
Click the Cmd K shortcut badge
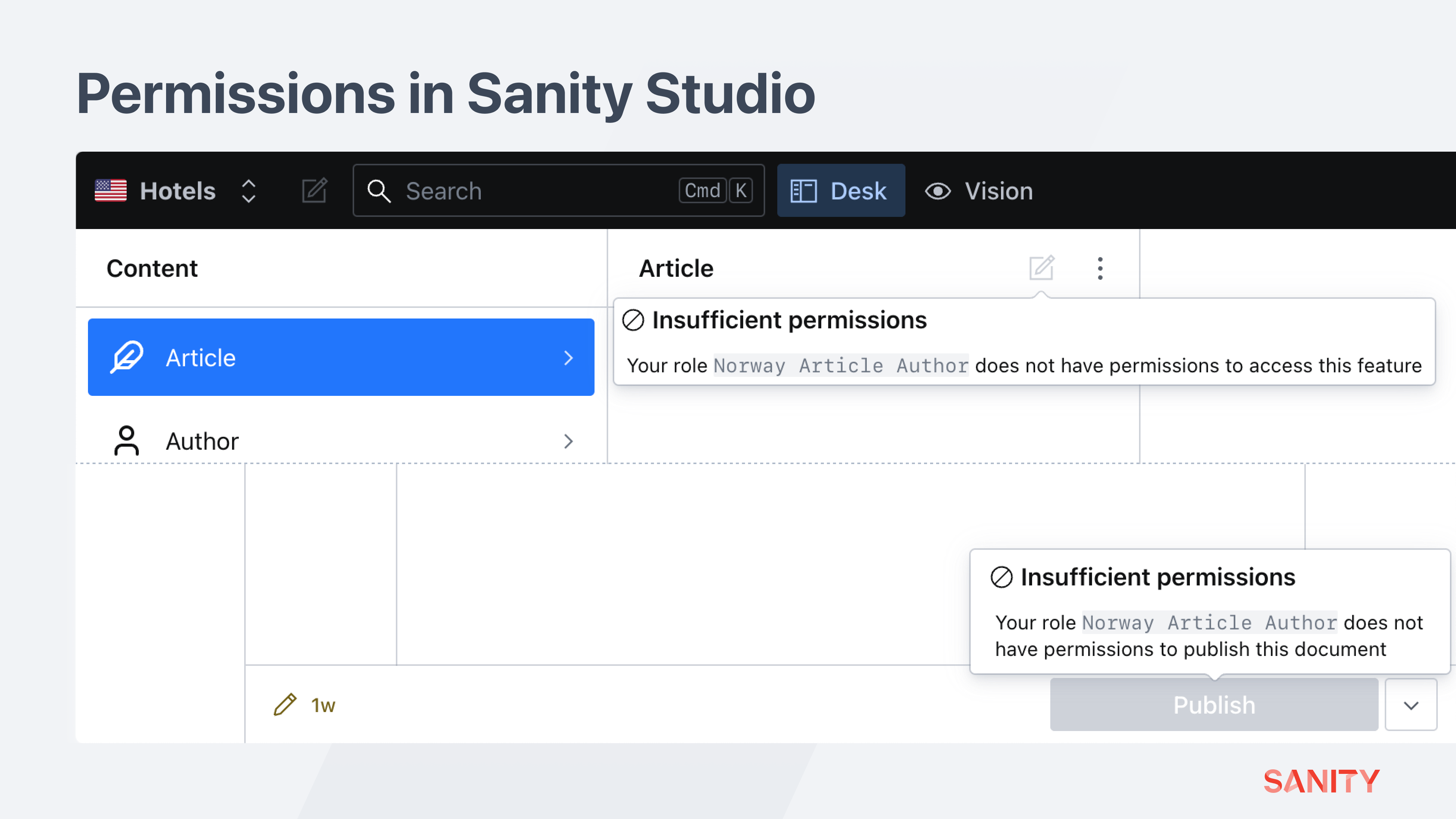point(715,190)
